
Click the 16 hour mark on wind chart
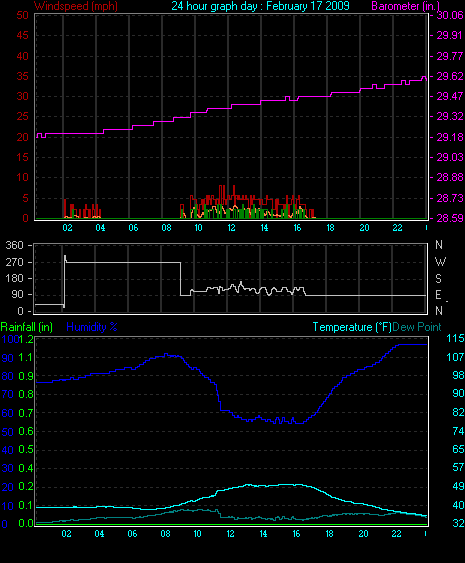point(297,228)
